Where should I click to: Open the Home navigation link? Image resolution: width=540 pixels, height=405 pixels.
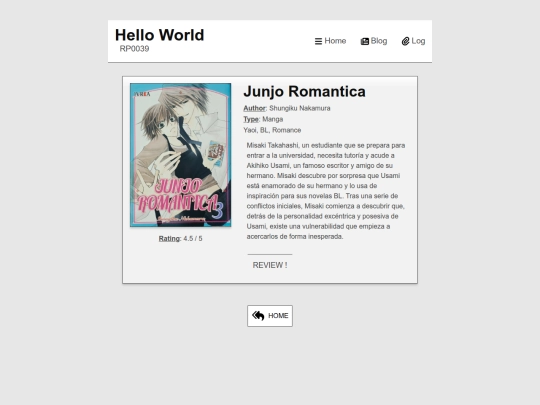point(330,41)
